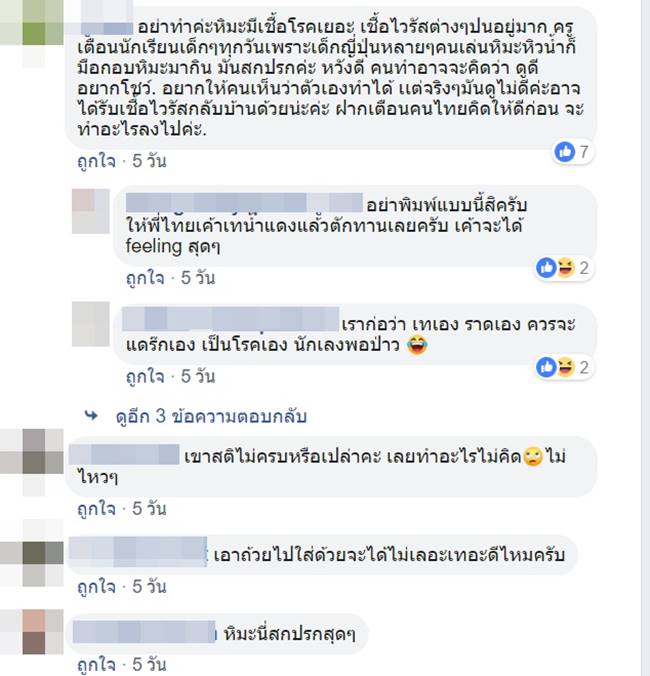The image size is (650, 676).
Task: Click ถูกใจ under เอาถ้วยไปใส่ comment
Action: pyautogui.click(x=97, y=587)
